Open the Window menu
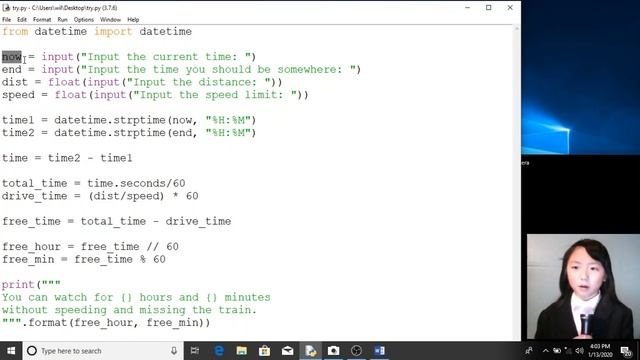This screenshot has width=640, height=360. tap(110, 20)
